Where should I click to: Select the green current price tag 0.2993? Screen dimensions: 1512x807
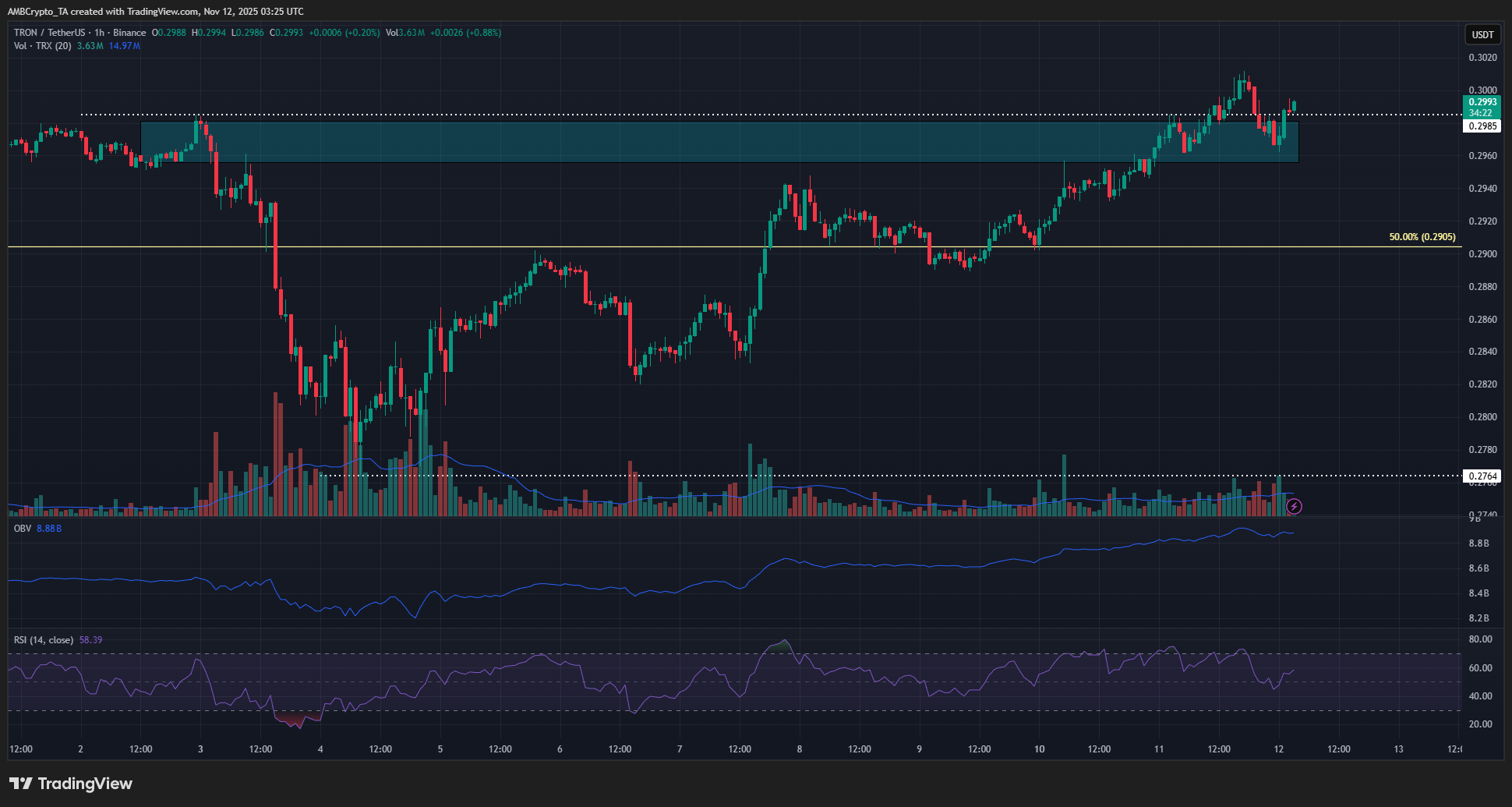(x=1482, y=102)
